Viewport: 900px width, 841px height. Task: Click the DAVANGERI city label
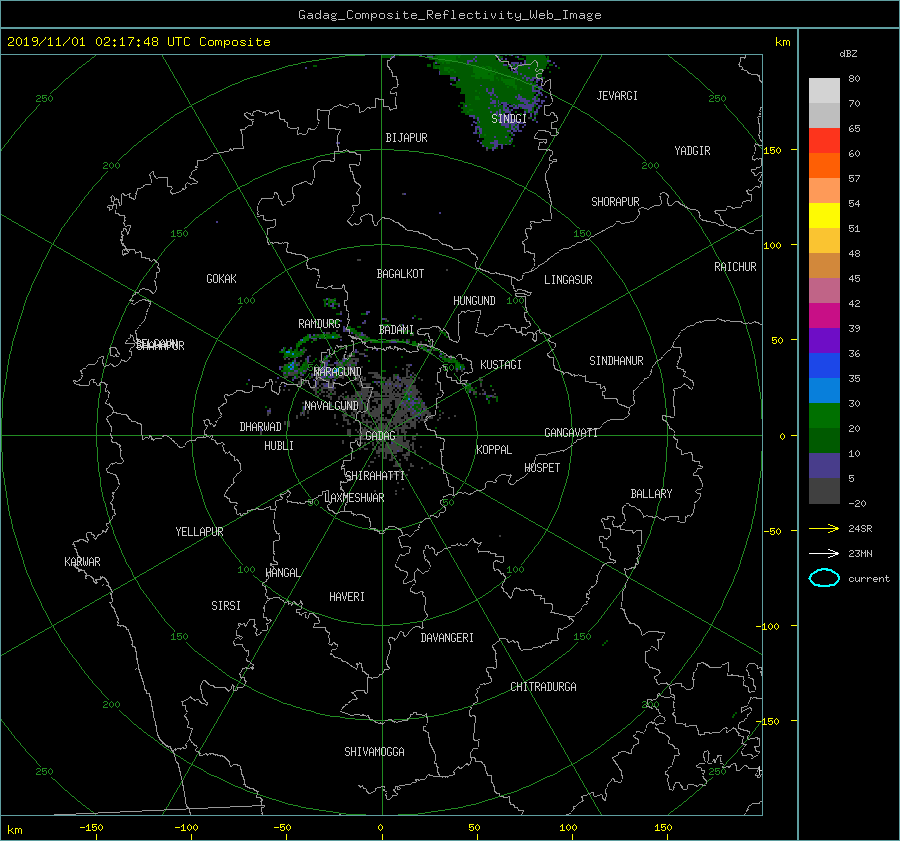pyautogui.click(x=447, y=638)
